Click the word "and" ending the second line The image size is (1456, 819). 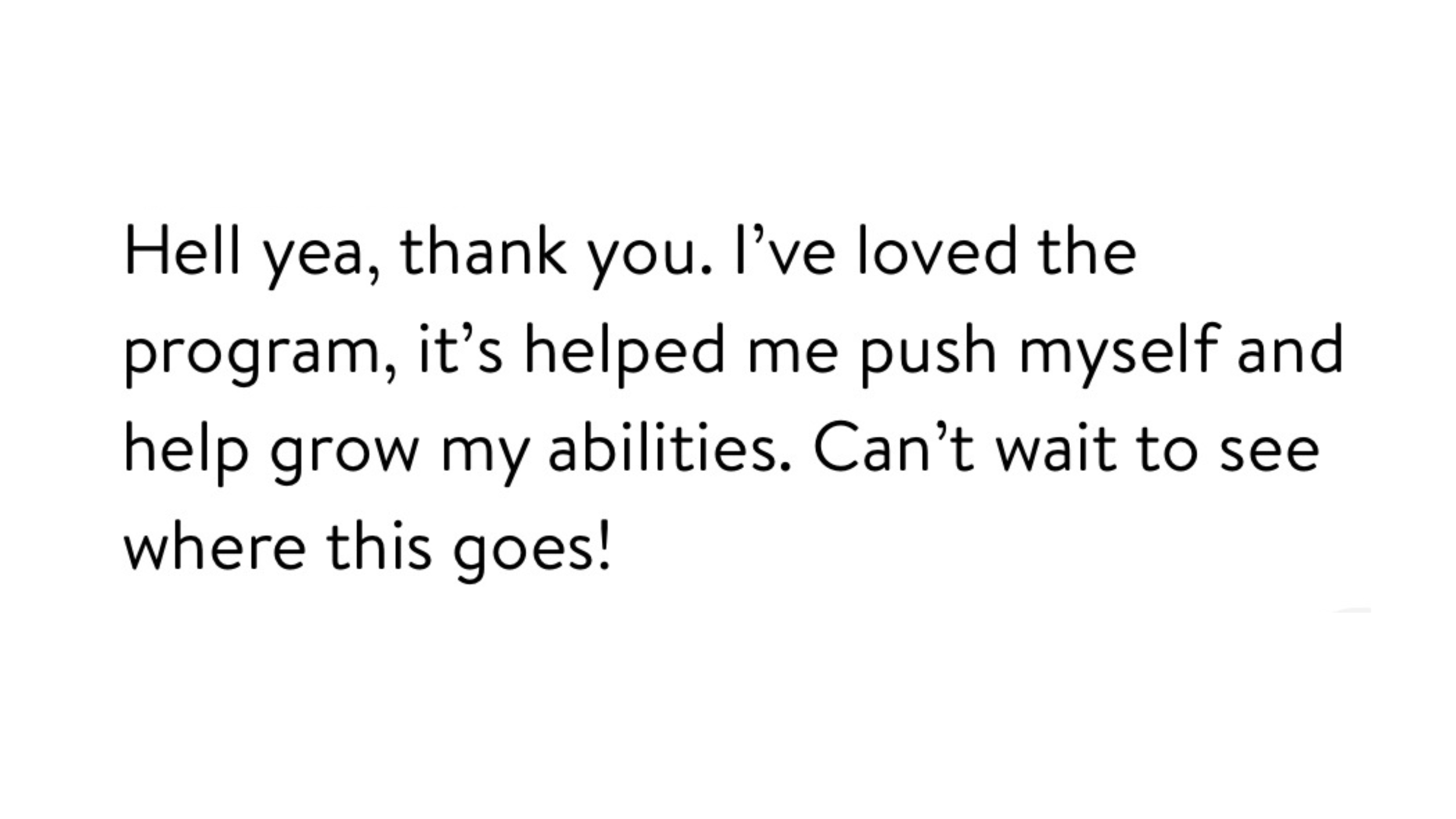point(1291,348)
